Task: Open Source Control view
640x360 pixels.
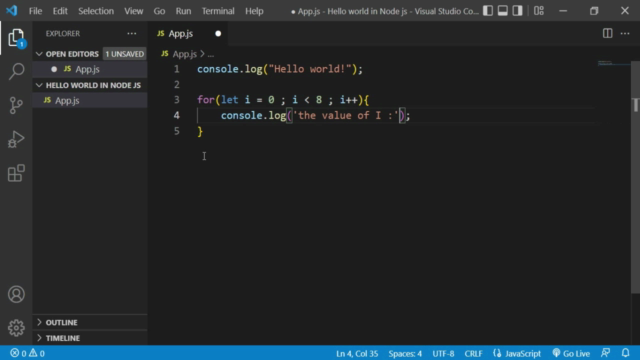Action: 16,105
